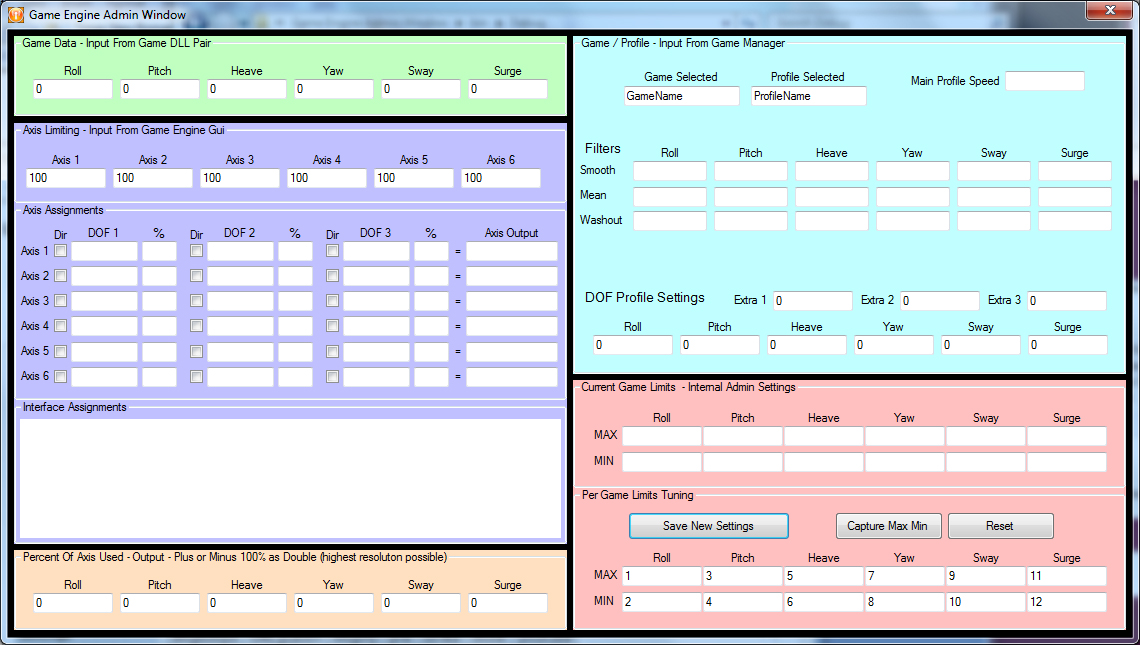Select the Game Data Surge input field
The height and width of the screenshot is (645, 1140).
coord(507,89)
